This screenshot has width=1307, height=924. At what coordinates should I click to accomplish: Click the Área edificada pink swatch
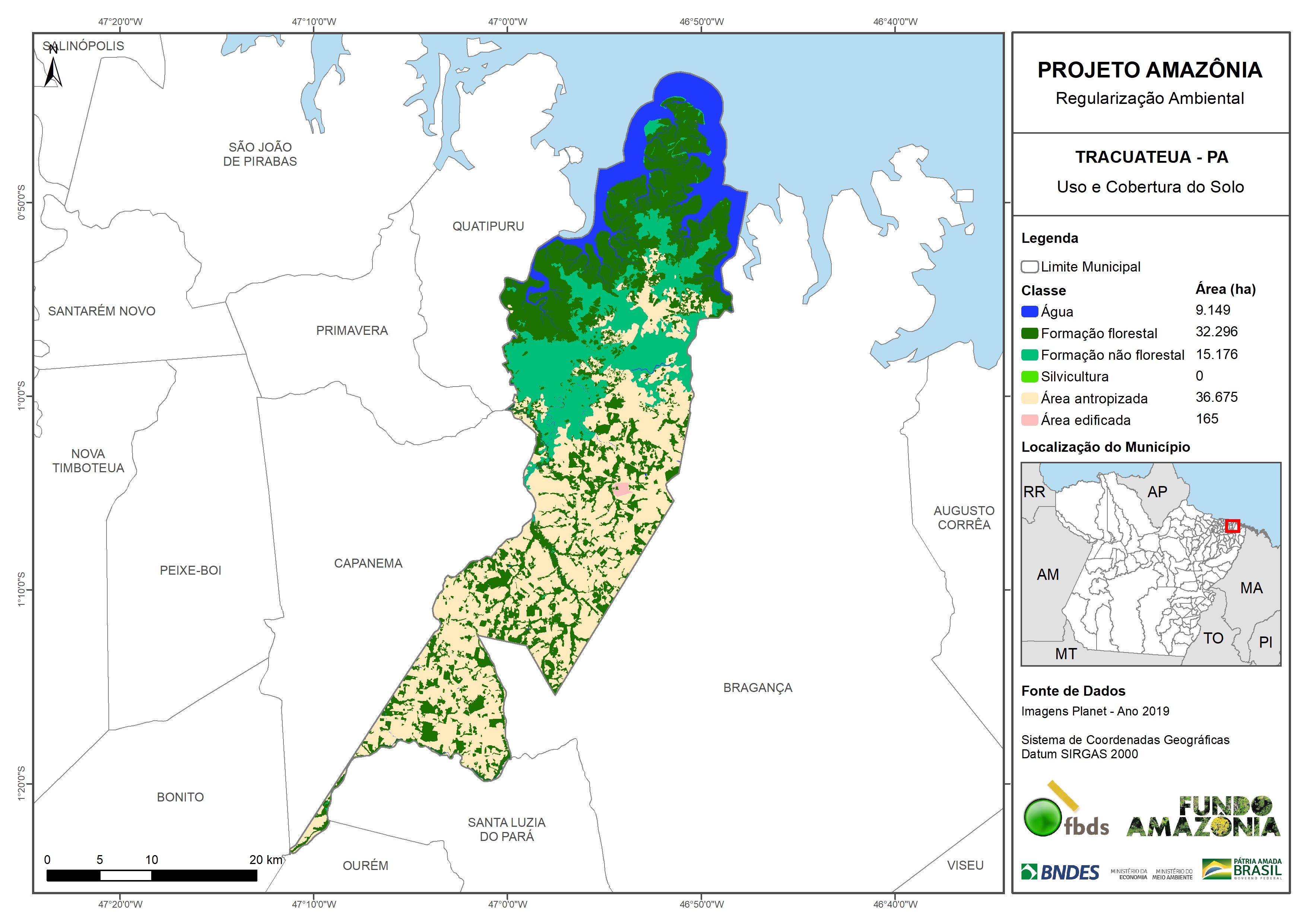1029,420
